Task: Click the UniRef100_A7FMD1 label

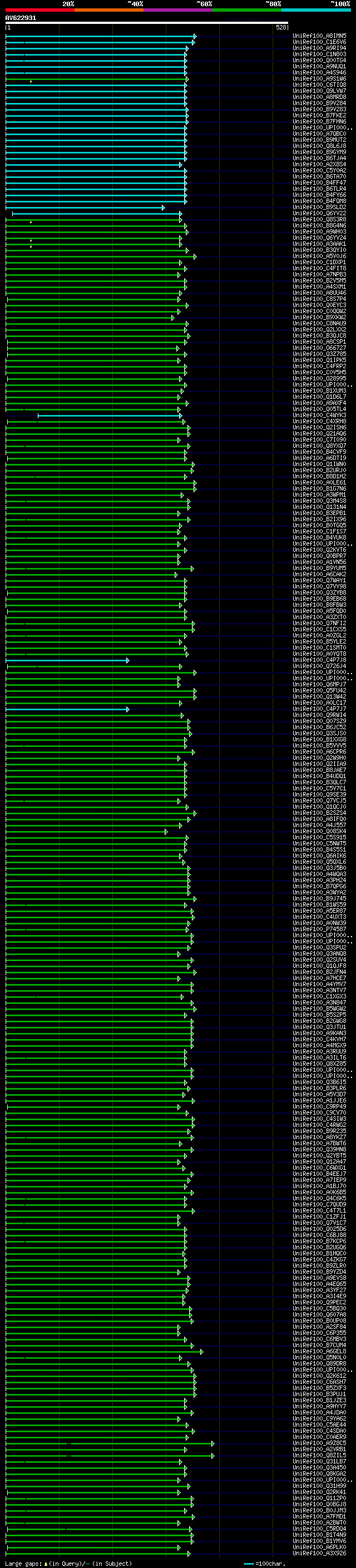Action: [319, 1517]
